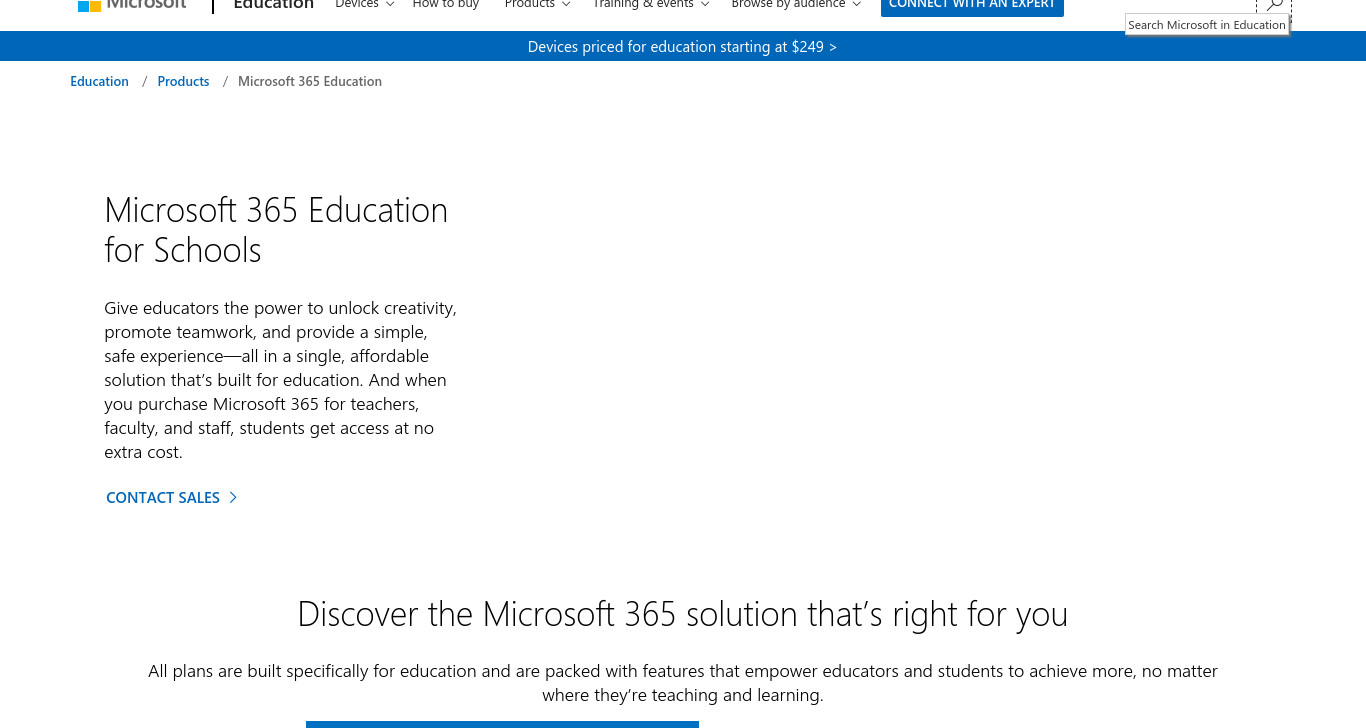Click the All plans are built specifically paragraph
The image size is (1366, 728).
click(683, 683)
